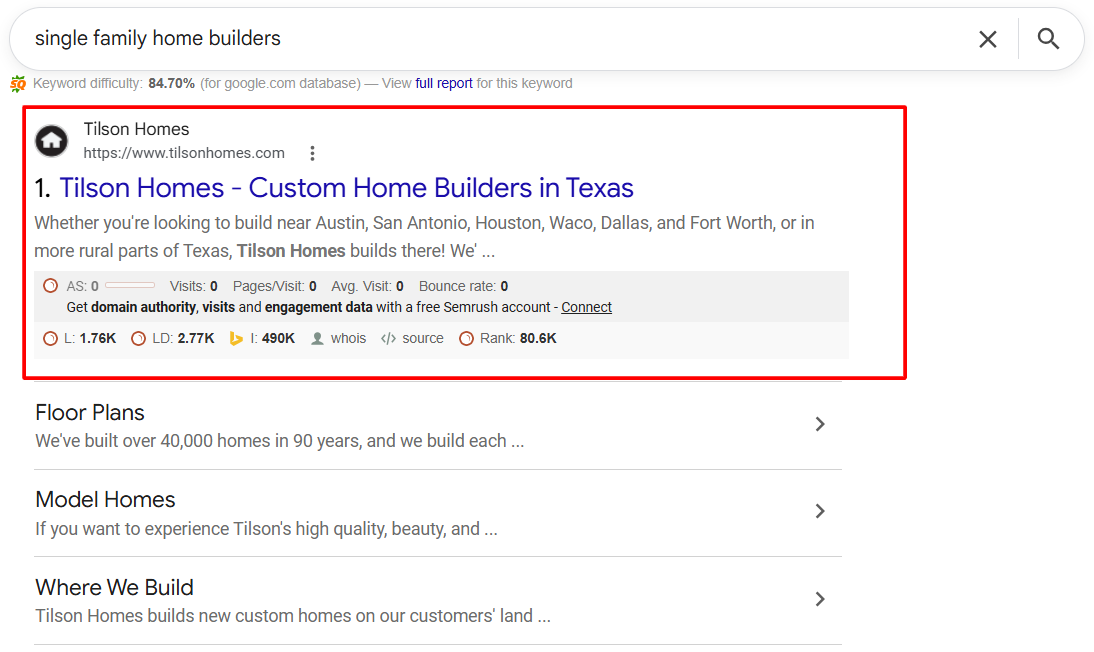Click the Visits: 0 metric

click(x=194, y=286)
